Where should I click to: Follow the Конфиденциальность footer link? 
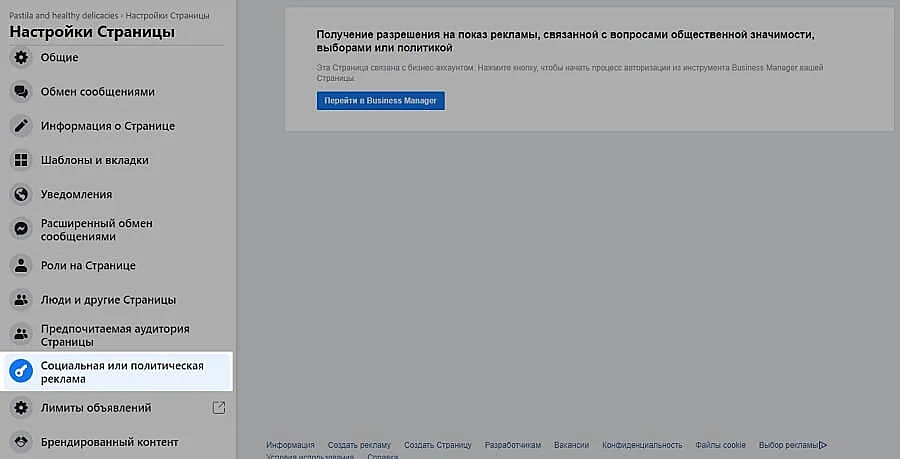(642, 445)
